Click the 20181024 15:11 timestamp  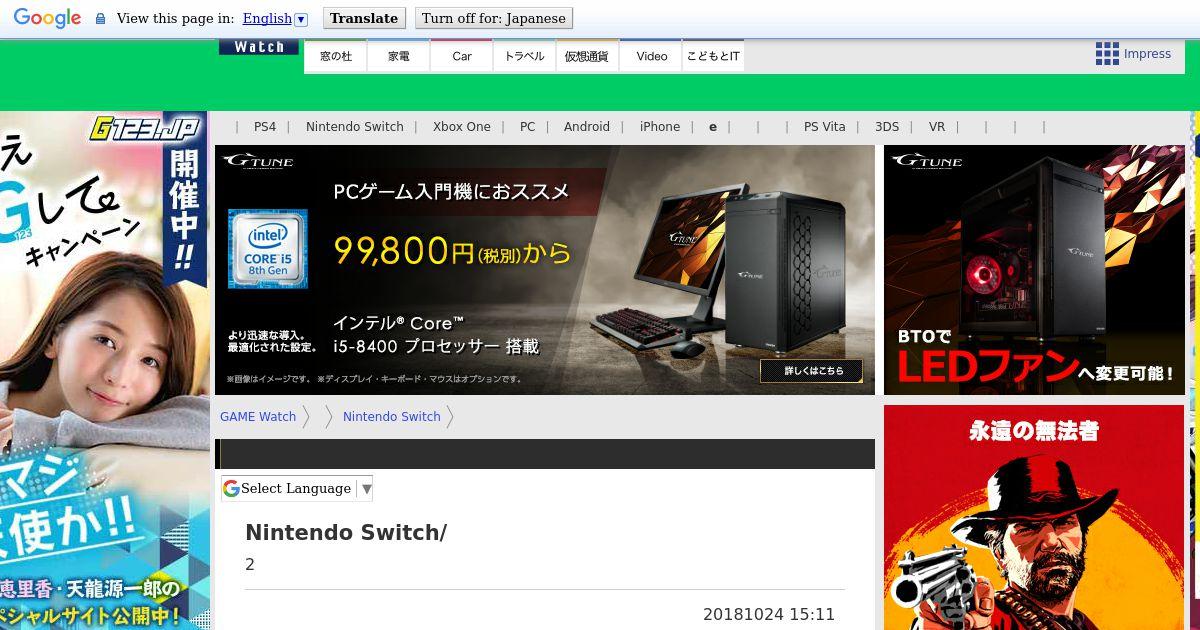769,615
